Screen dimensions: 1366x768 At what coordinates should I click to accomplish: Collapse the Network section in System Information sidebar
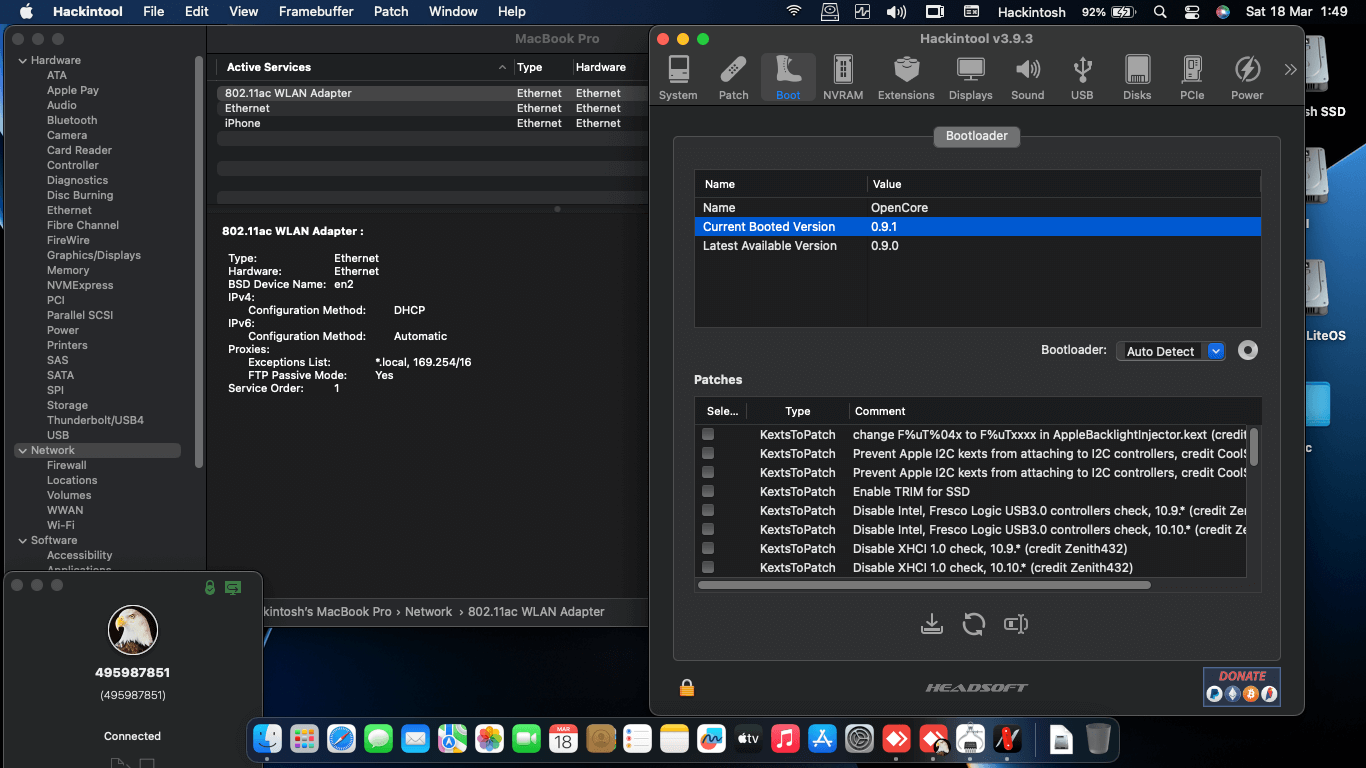tap(22, 450)
